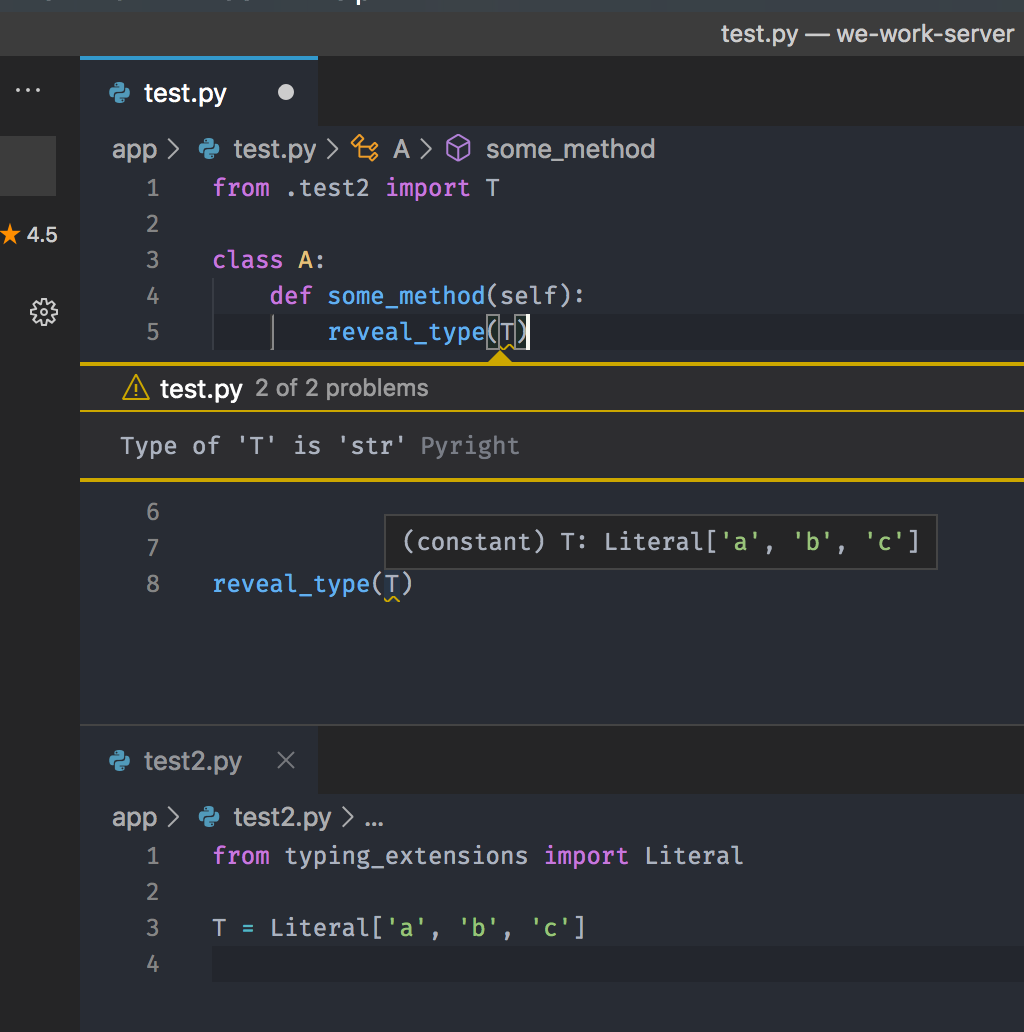
Task: Click the more actions ellipsis above the sidebar
Action: [28, 90]
